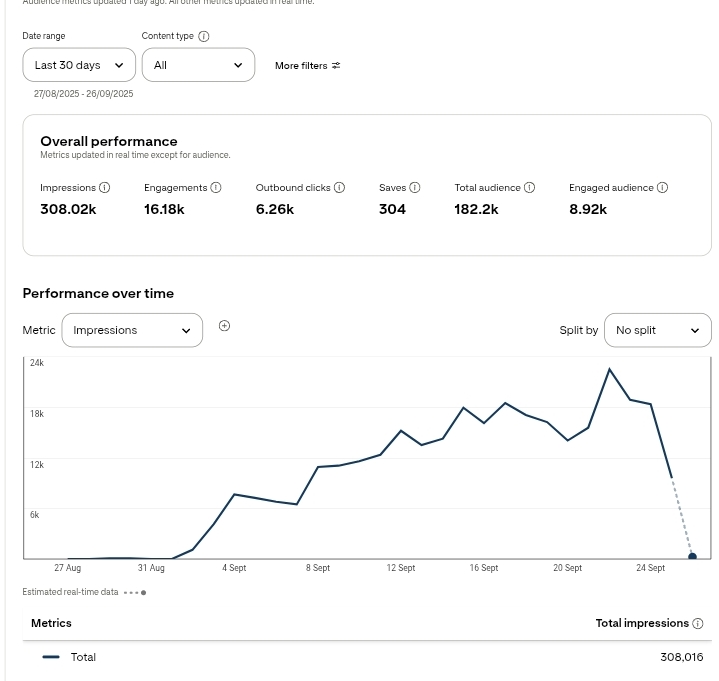Image resolution: width=719 pixels, height=681 pixels.
Task: Click the 6.26k outbound clicks value
Action: click(275, 209)
